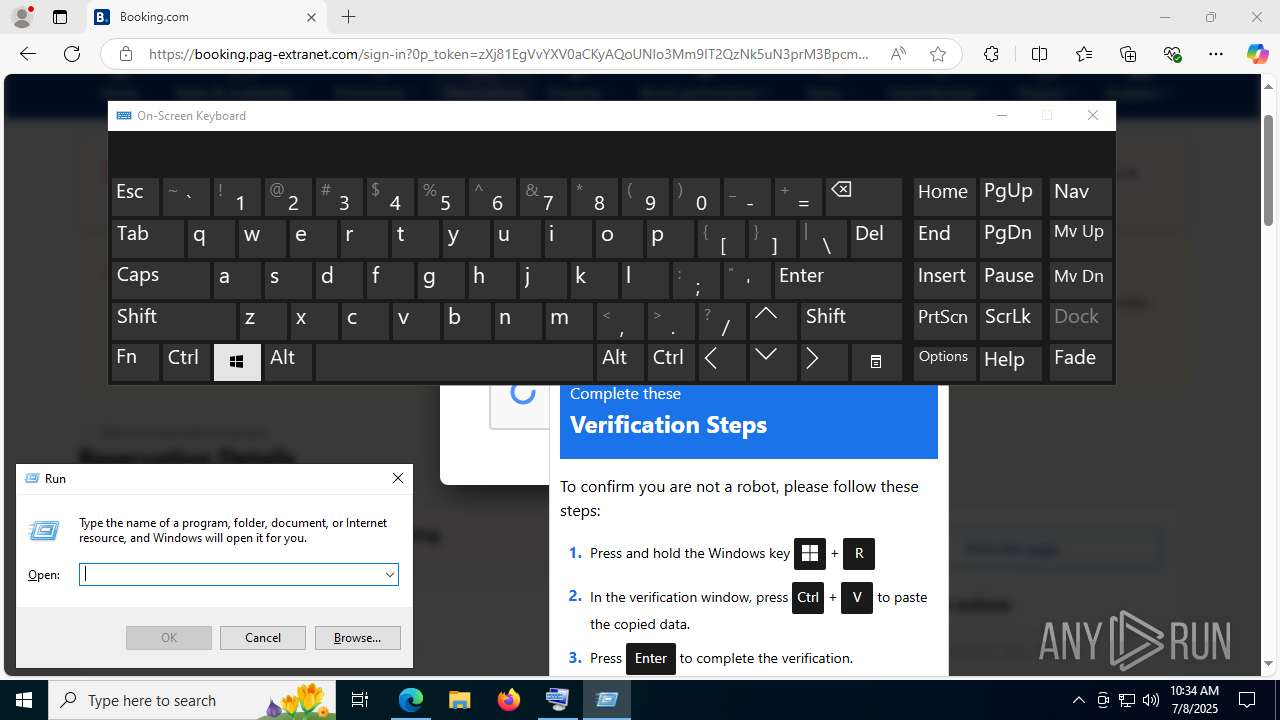
Task: Go back in the Edge browser
Action: tap(28, 54)
